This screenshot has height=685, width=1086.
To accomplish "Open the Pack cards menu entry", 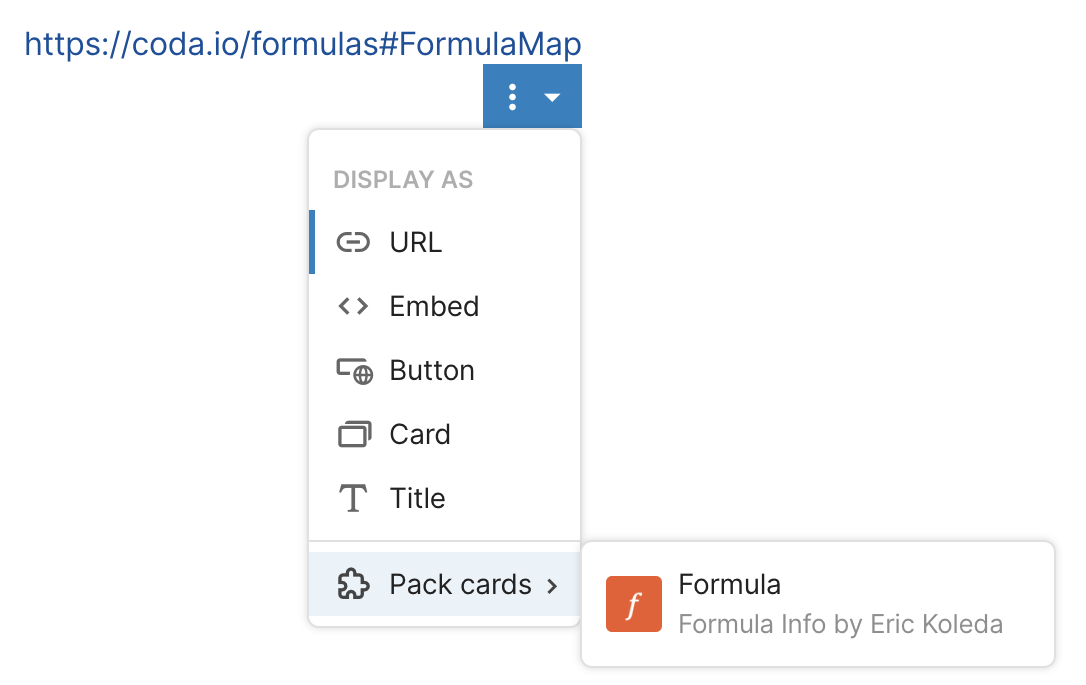I will pyautogui.click(x=460, y=585).
